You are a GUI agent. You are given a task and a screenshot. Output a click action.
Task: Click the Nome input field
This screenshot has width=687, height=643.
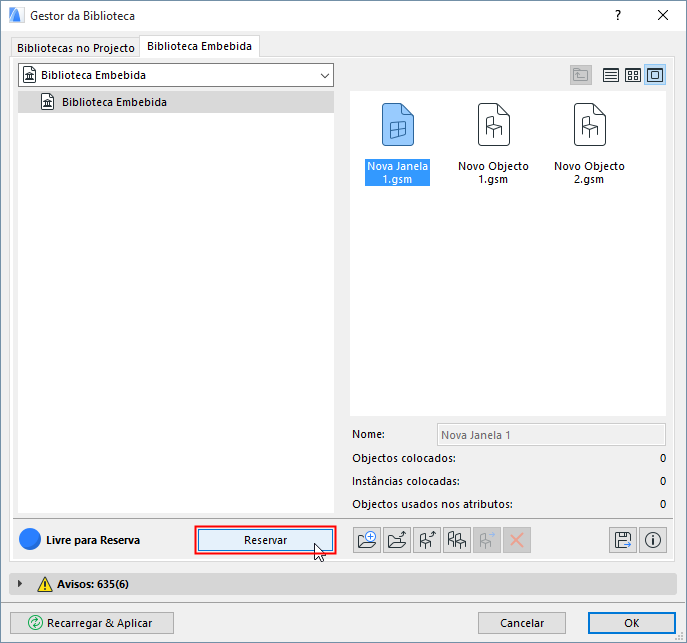tap(551, 435)
